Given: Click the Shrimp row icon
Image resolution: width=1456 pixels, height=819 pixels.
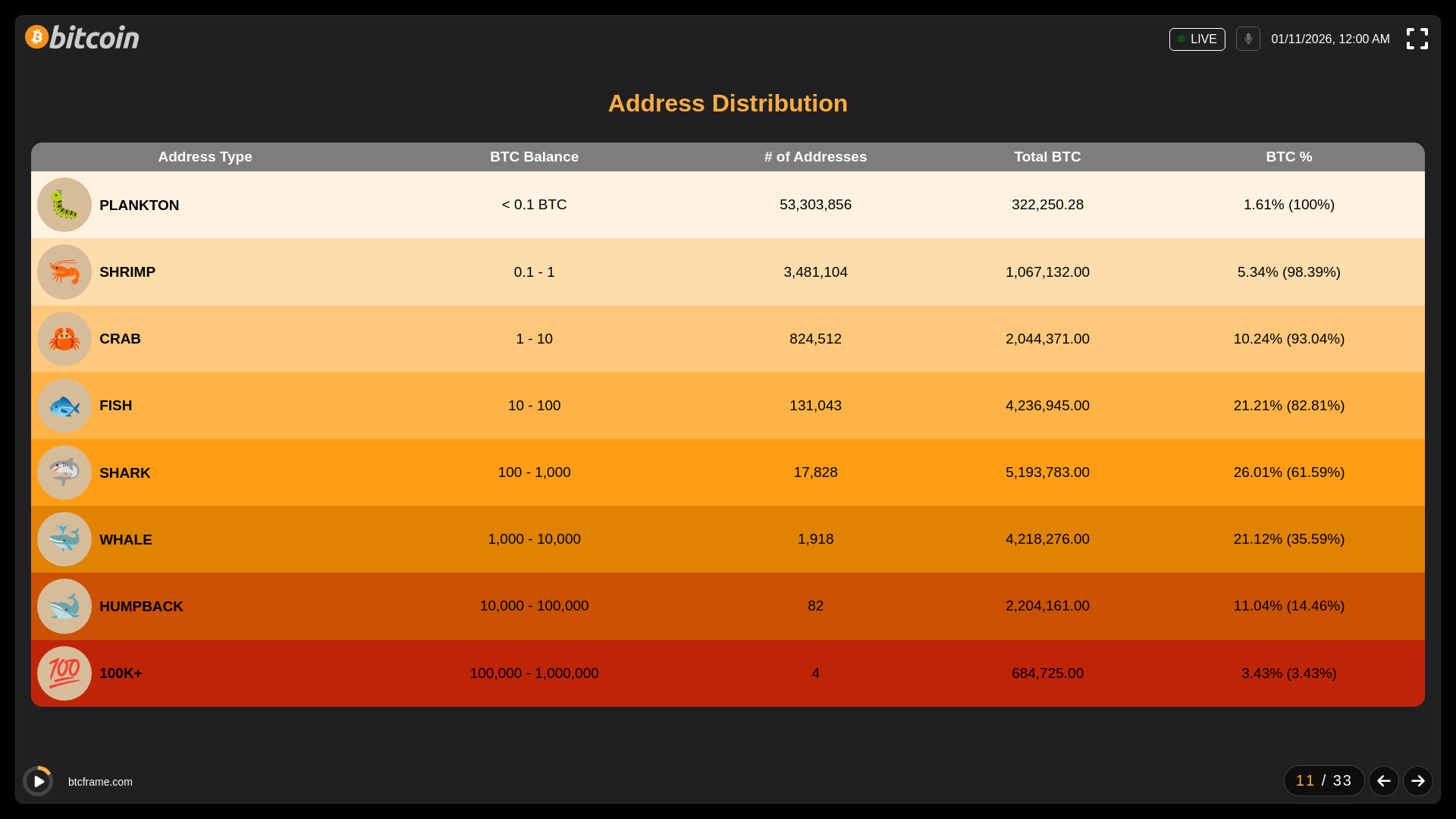Looking at the screenshot, I should coord(64,272).
